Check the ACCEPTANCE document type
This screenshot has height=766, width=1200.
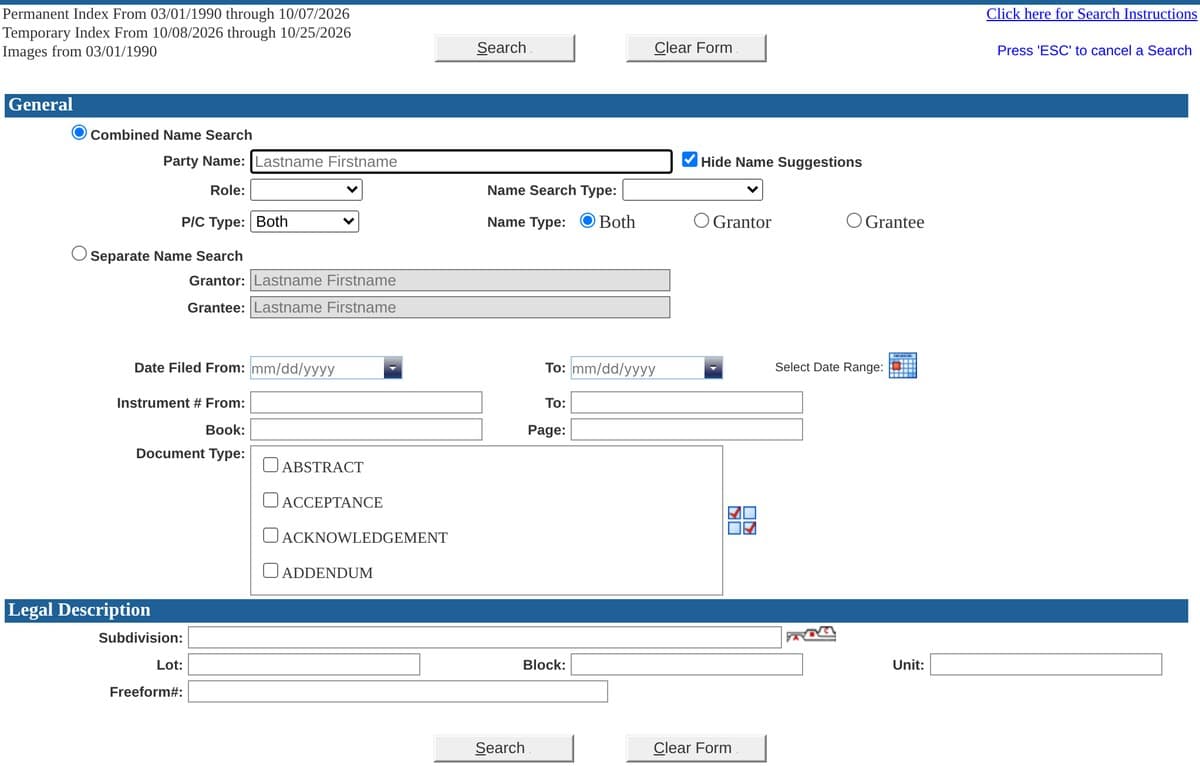(x=271, y=500)
